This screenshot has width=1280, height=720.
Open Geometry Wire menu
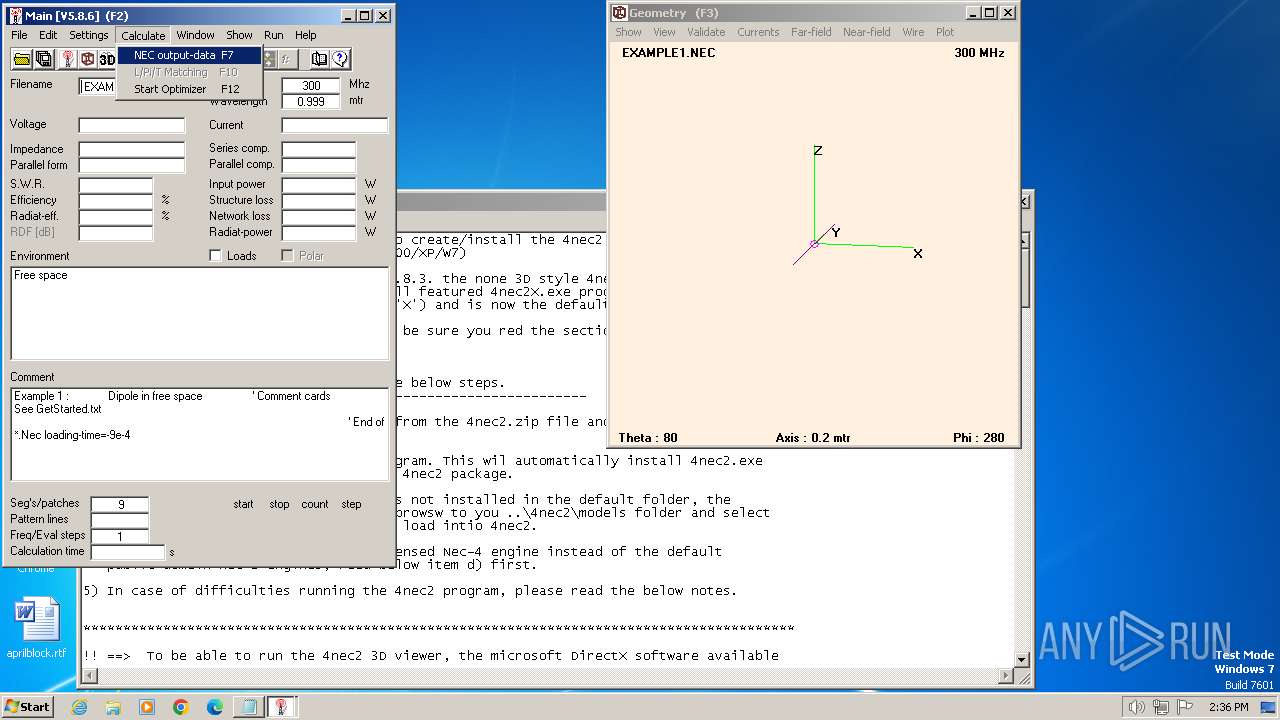[913, 32]
